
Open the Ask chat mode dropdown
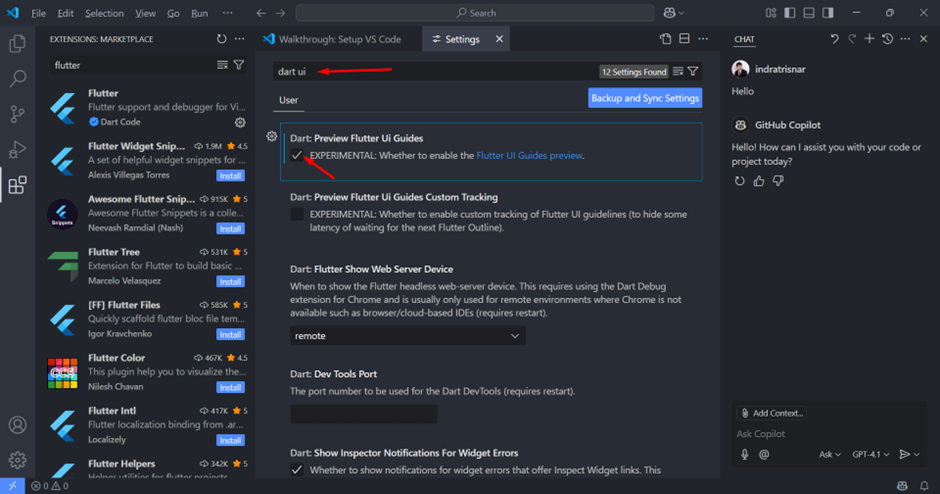click(x=830, y=454)
